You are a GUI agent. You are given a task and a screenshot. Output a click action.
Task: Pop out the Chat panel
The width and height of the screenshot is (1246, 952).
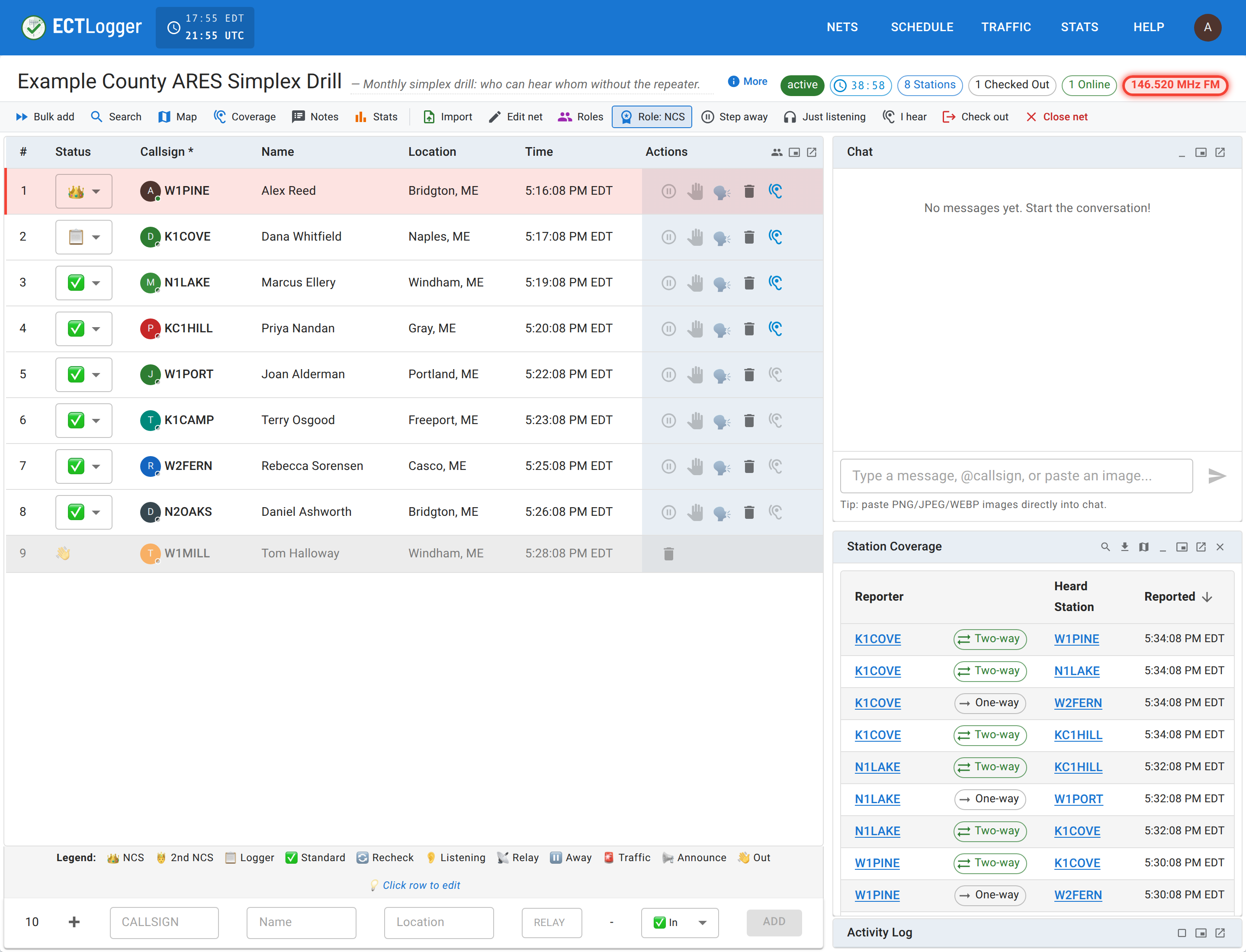(x=1220, y=152)
